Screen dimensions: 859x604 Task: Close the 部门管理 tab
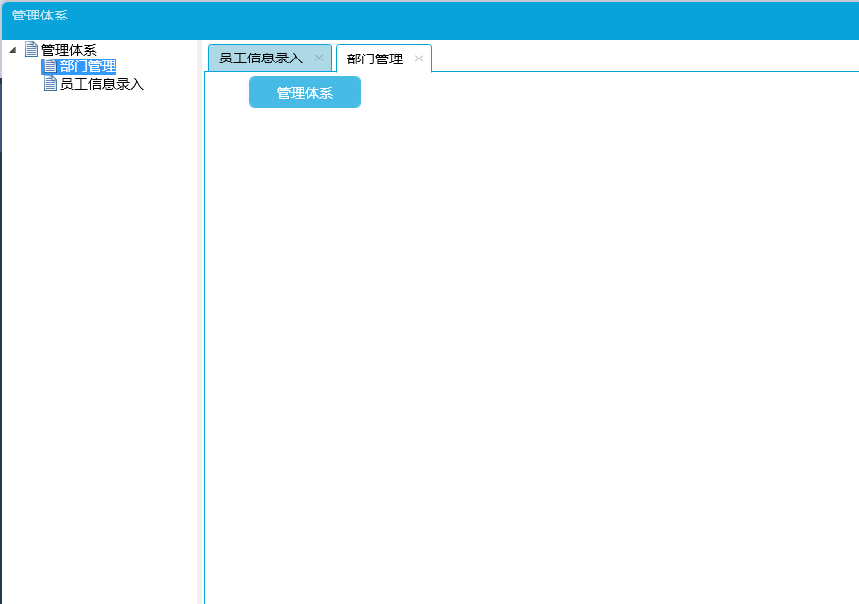coord(419,59)
